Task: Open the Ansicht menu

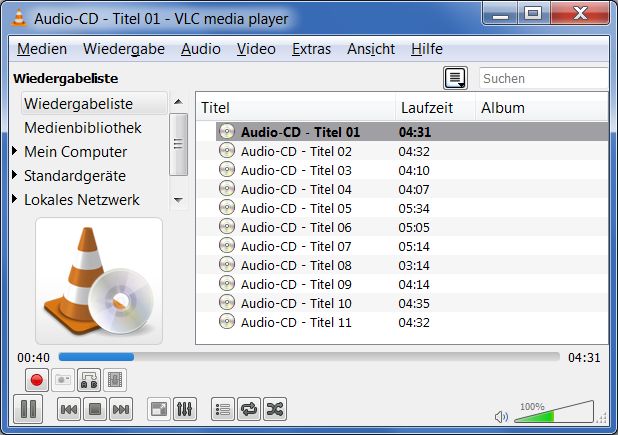Action: click(x=371, y=49)
